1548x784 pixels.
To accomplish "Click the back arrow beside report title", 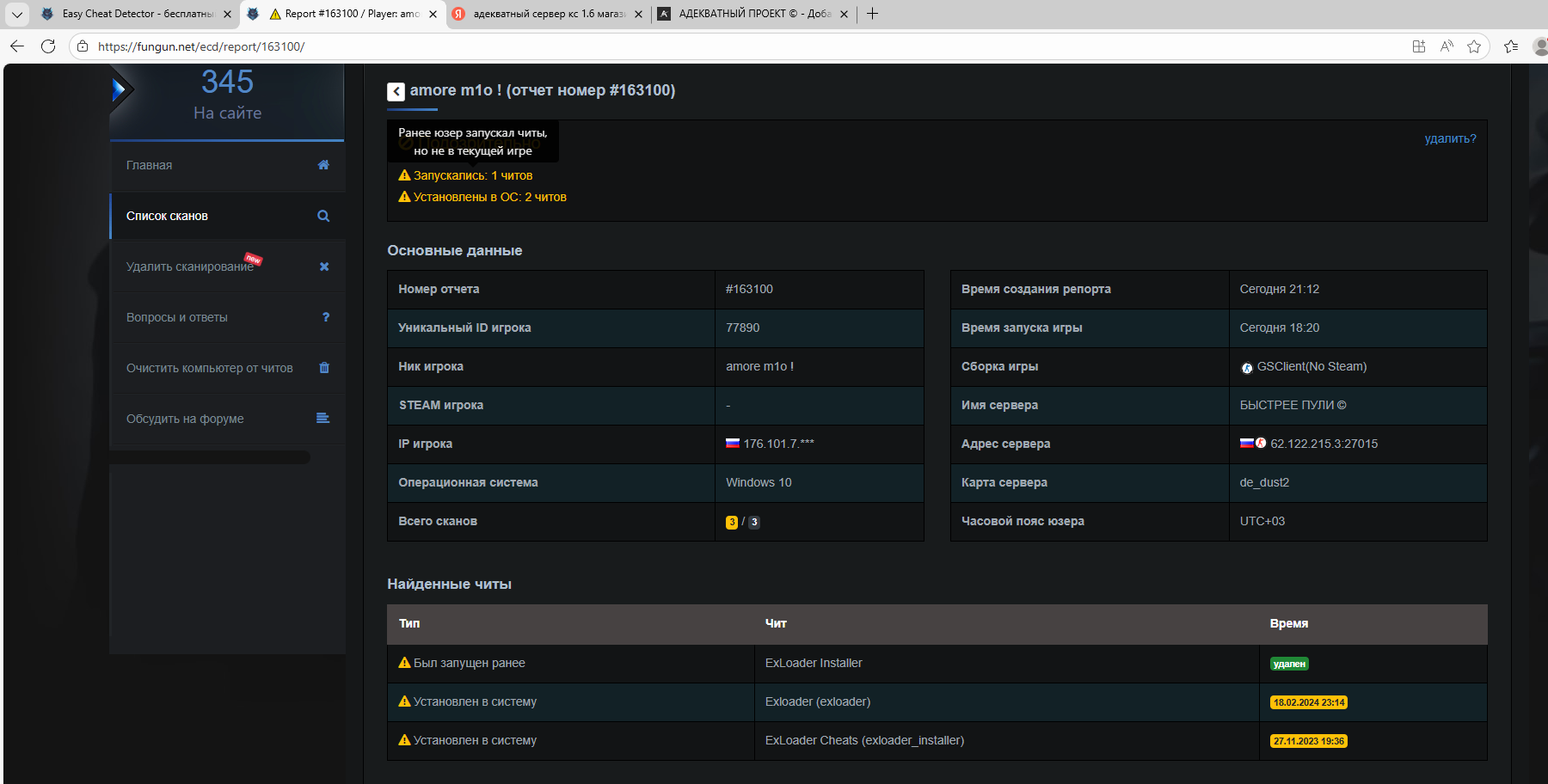I will 396,91.
